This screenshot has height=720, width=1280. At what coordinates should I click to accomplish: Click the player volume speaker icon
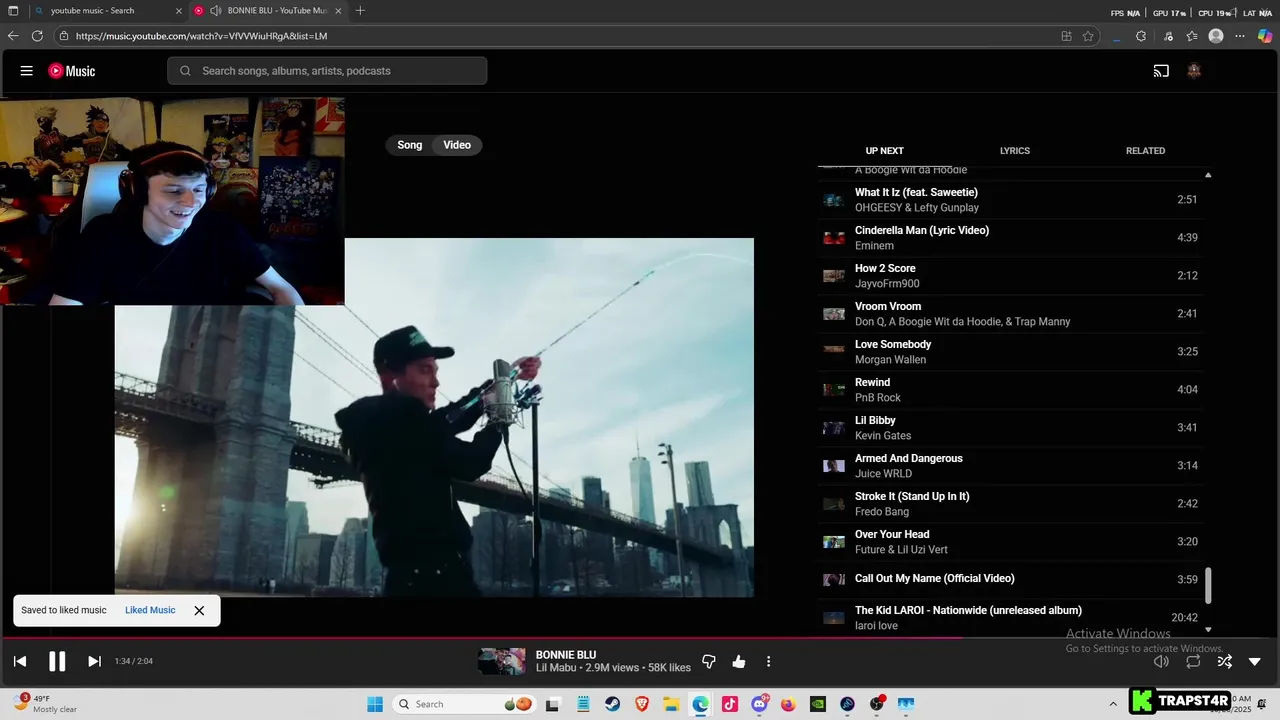tap(1161, 661)
